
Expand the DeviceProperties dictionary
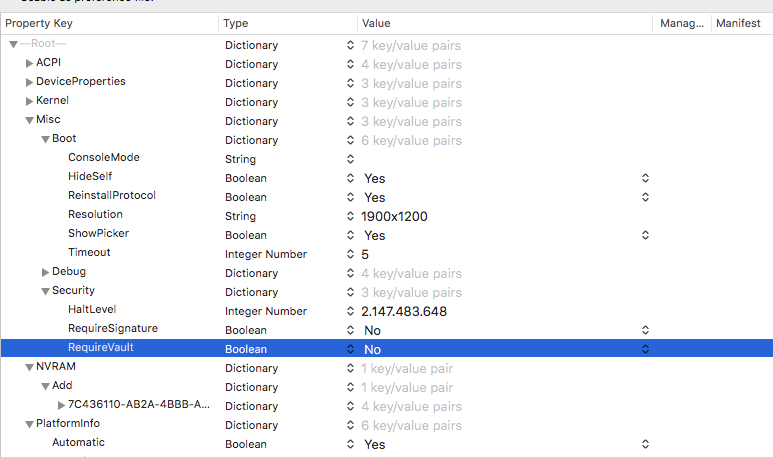pos(30,82)
